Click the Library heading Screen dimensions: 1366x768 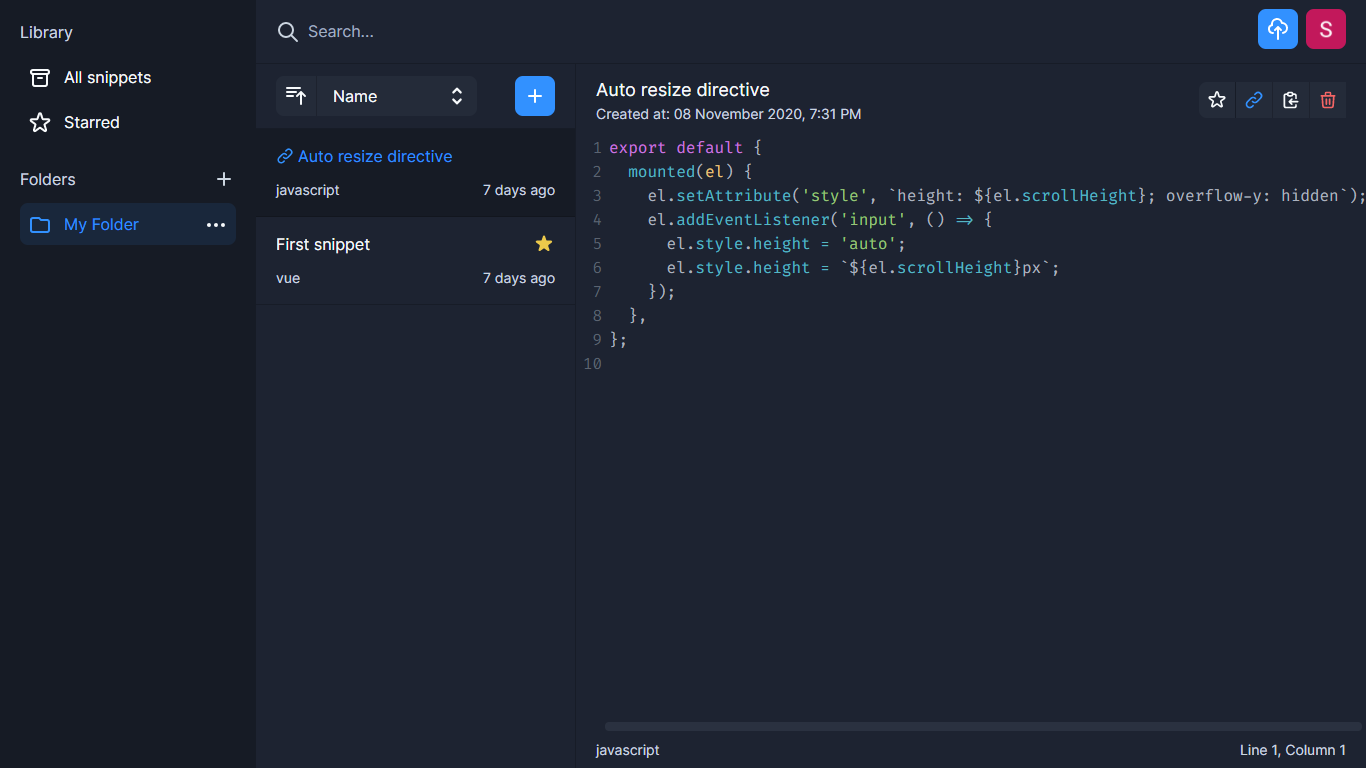coord(46,33)
